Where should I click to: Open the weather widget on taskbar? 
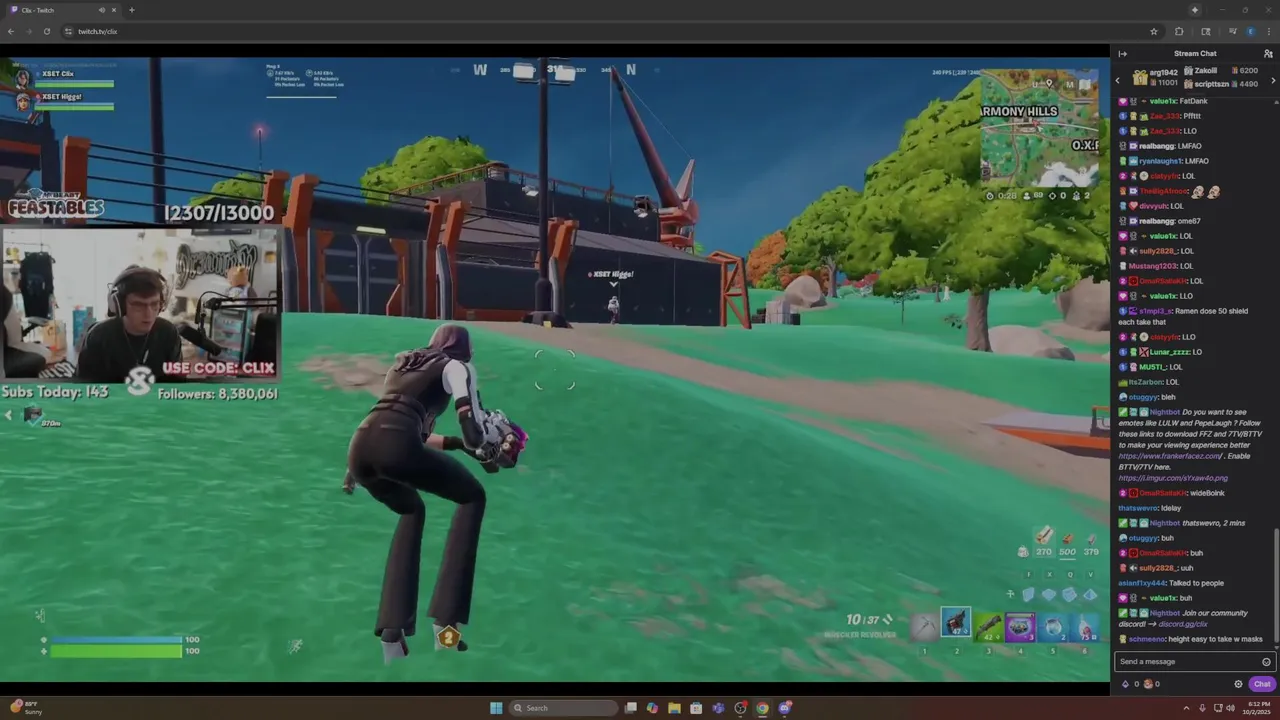(x=26, y=708)
